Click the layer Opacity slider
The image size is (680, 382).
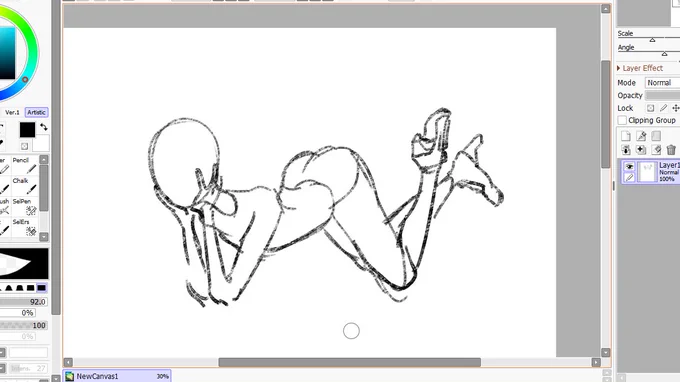coord(662,95)
